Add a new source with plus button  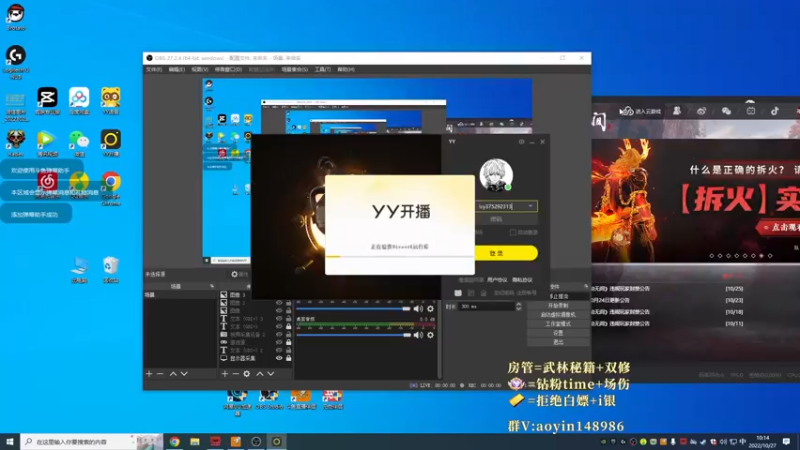tap(224, 374)
